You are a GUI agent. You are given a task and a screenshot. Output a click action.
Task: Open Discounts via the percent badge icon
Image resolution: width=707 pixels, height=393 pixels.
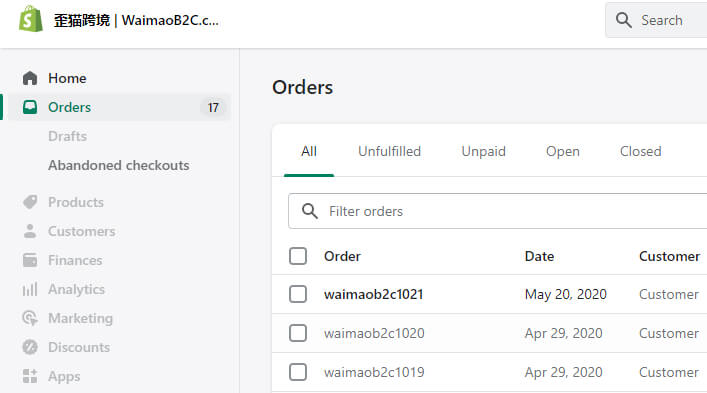click(x=30, y=347)
